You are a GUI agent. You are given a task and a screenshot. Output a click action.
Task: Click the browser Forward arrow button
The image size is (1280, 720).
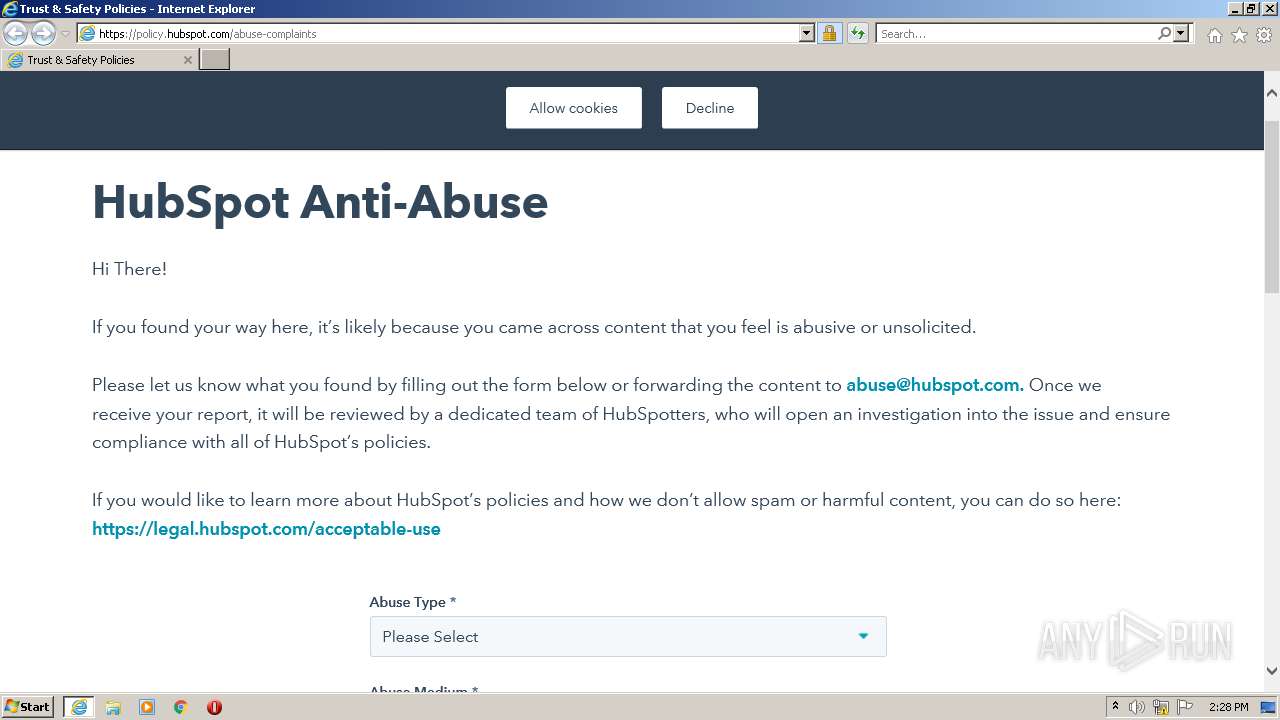43,34
